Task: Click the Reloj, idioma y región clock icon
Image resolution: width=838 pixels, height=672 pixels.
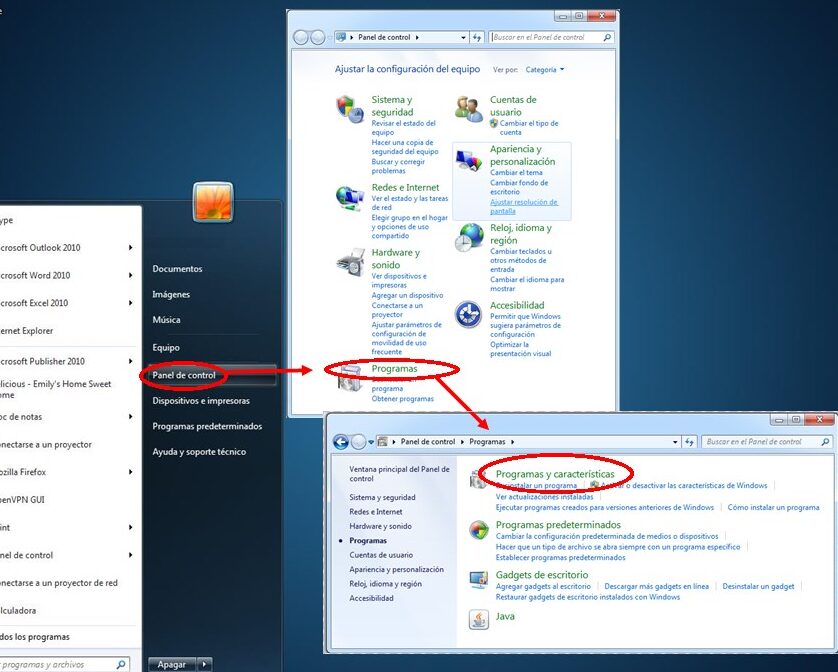Action: click(x=469, y=237)
